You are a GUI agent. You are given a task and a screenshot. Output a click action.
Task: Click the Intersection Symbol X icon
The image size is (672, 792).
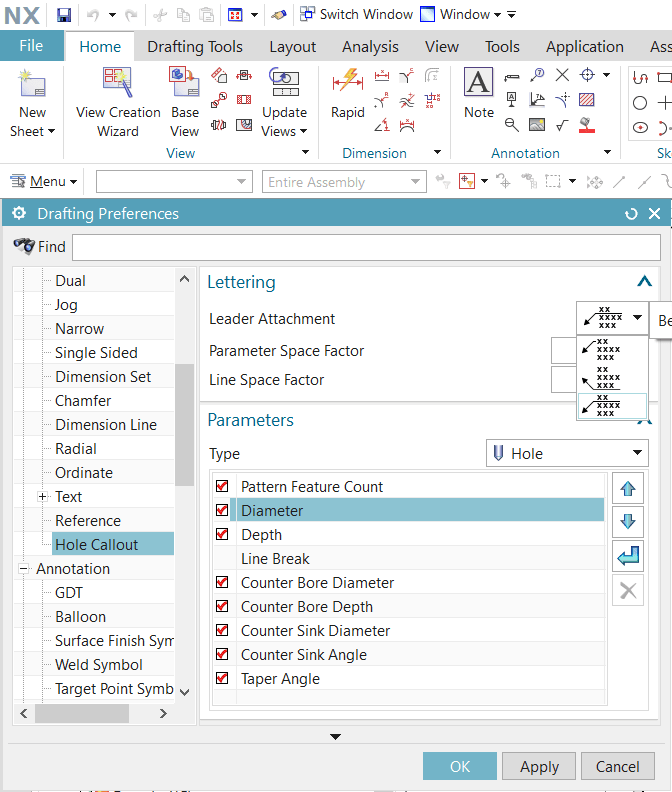pos(562,75)
